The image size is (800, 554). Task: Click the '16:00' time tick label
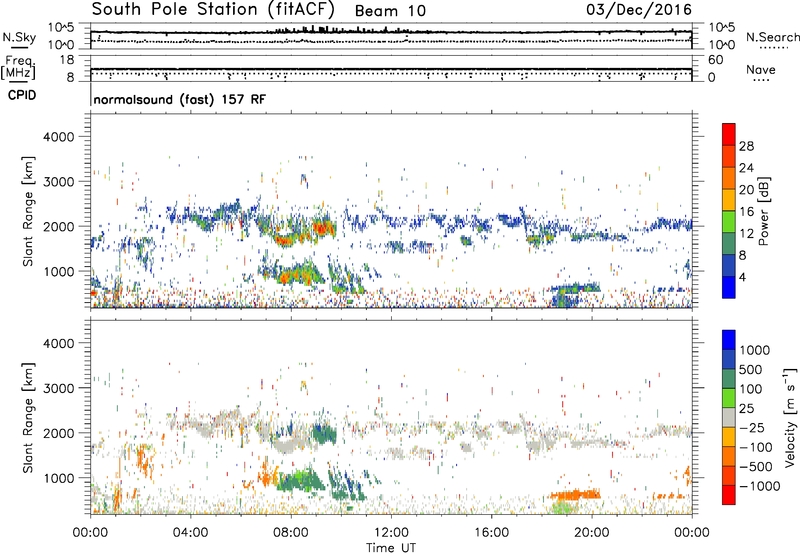point(491,533)
